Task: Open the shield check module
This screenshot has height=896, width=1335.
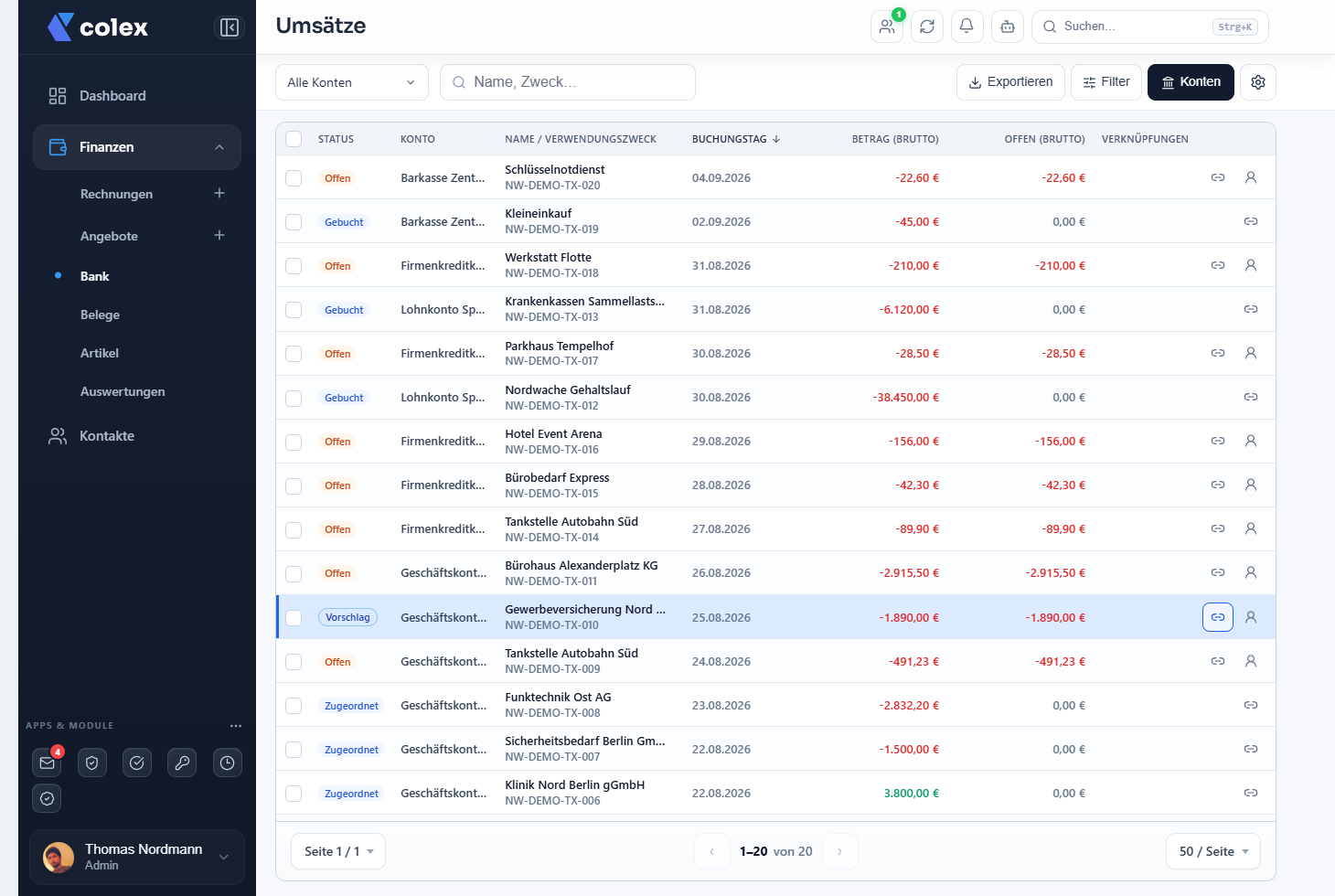Action: [92, 763]
